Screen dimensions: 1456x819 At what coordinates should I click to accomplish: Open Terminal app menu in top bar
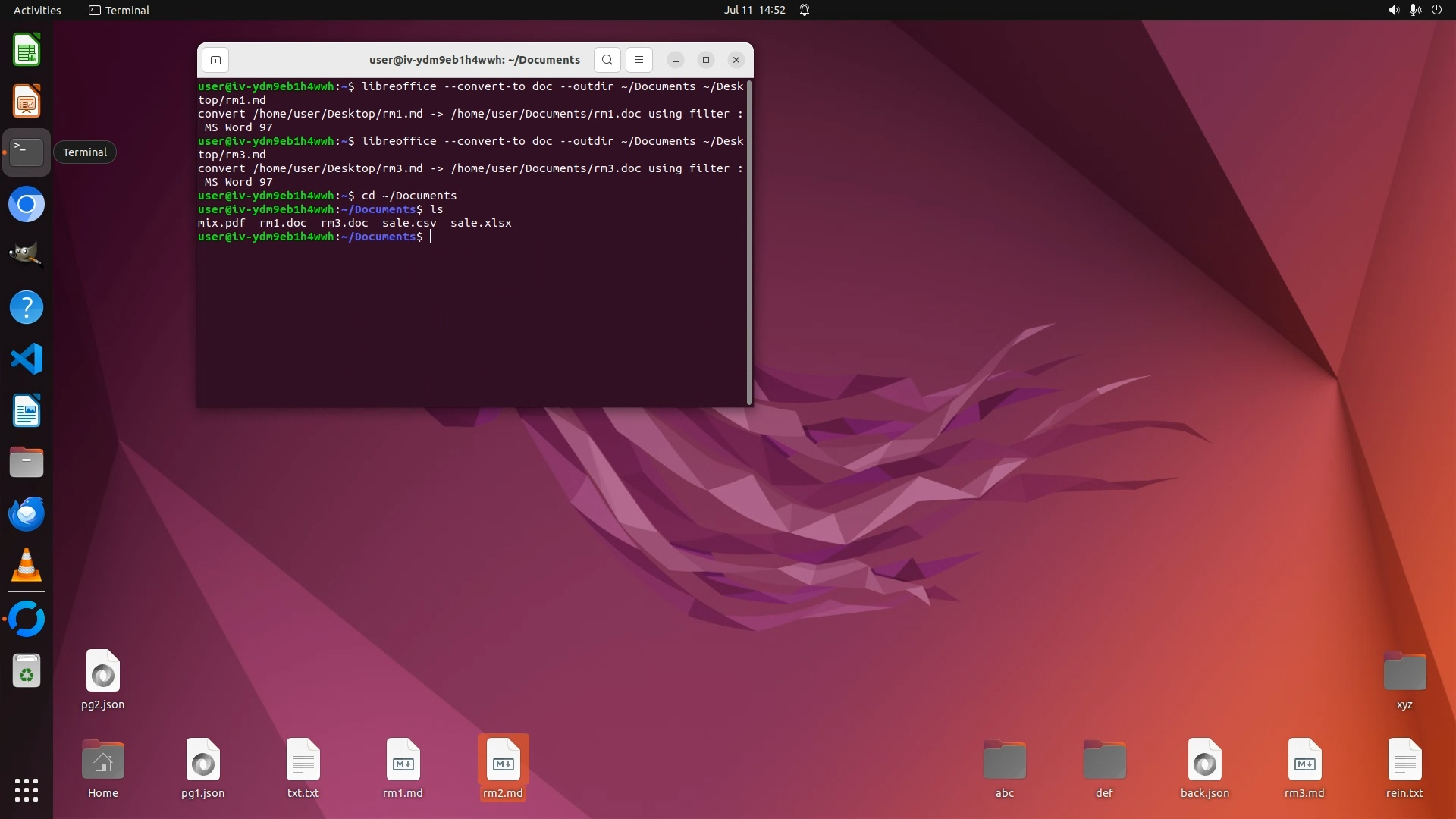[119, 10]
